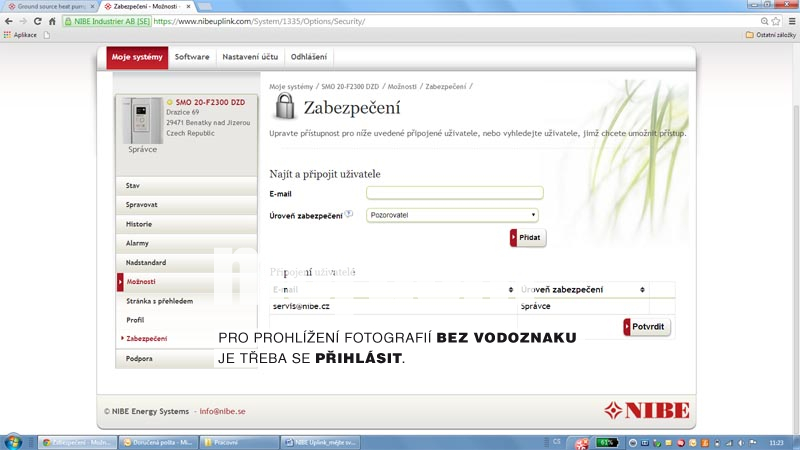
Task: Go to the Nastavení účtu tab
Action: 250,57
